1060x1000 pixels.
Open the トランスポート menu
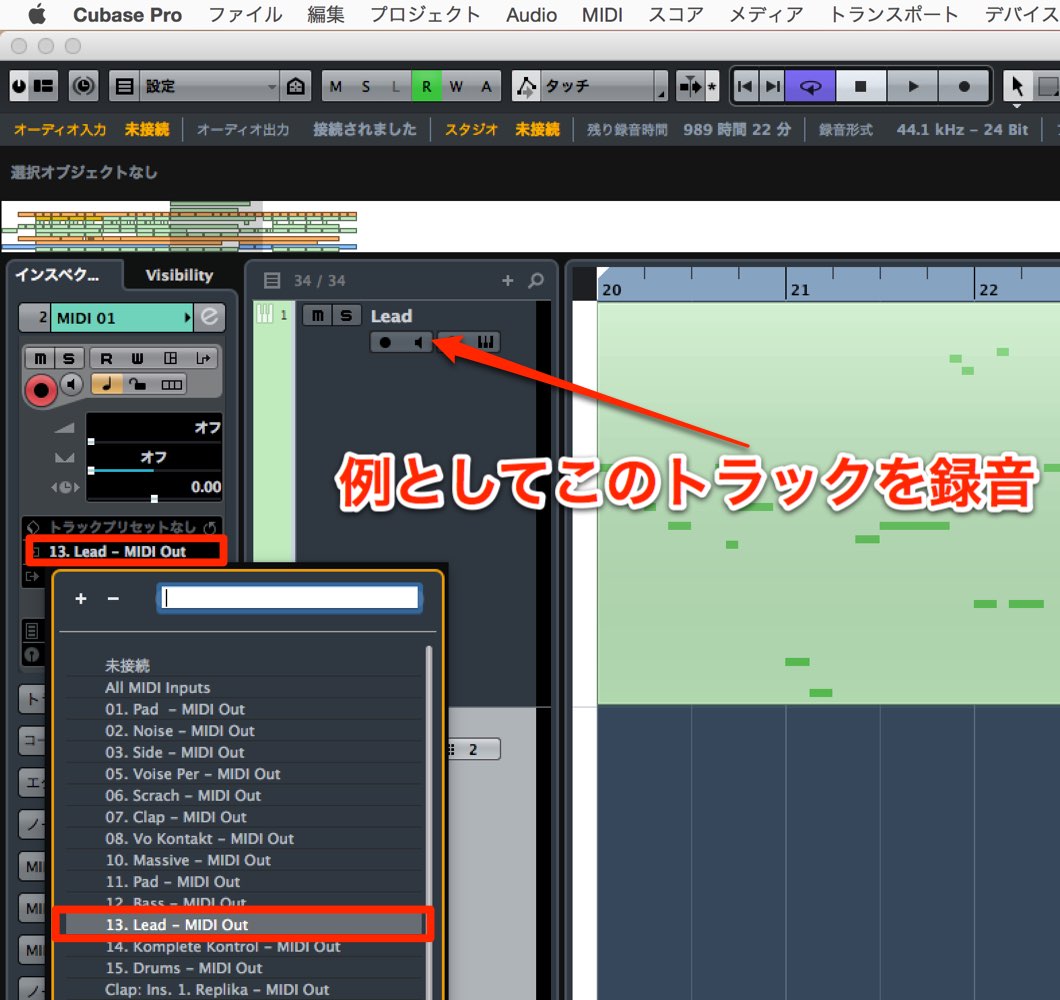tap(893, 15)
